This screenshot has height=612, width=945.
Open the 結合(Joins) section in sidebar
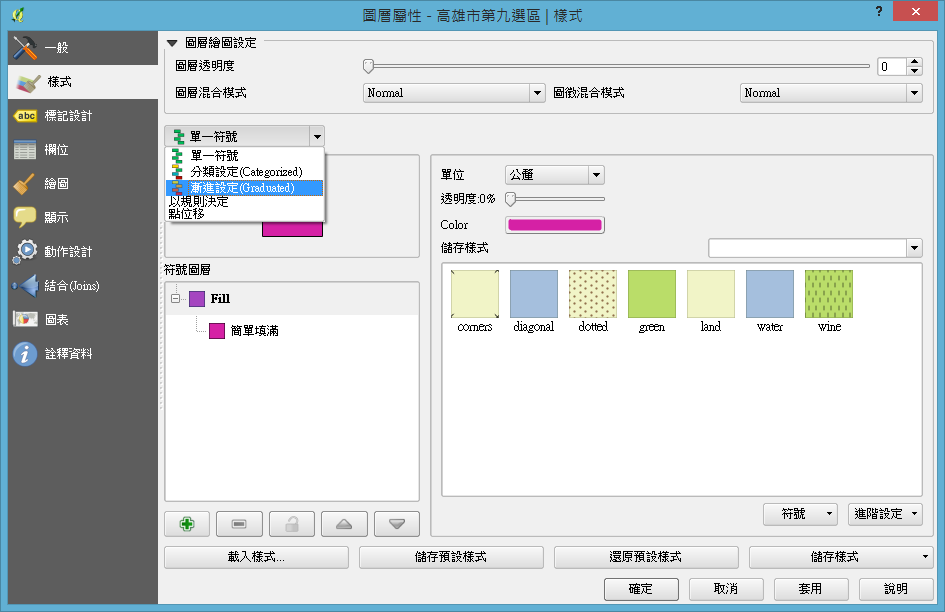click(70, 286)
